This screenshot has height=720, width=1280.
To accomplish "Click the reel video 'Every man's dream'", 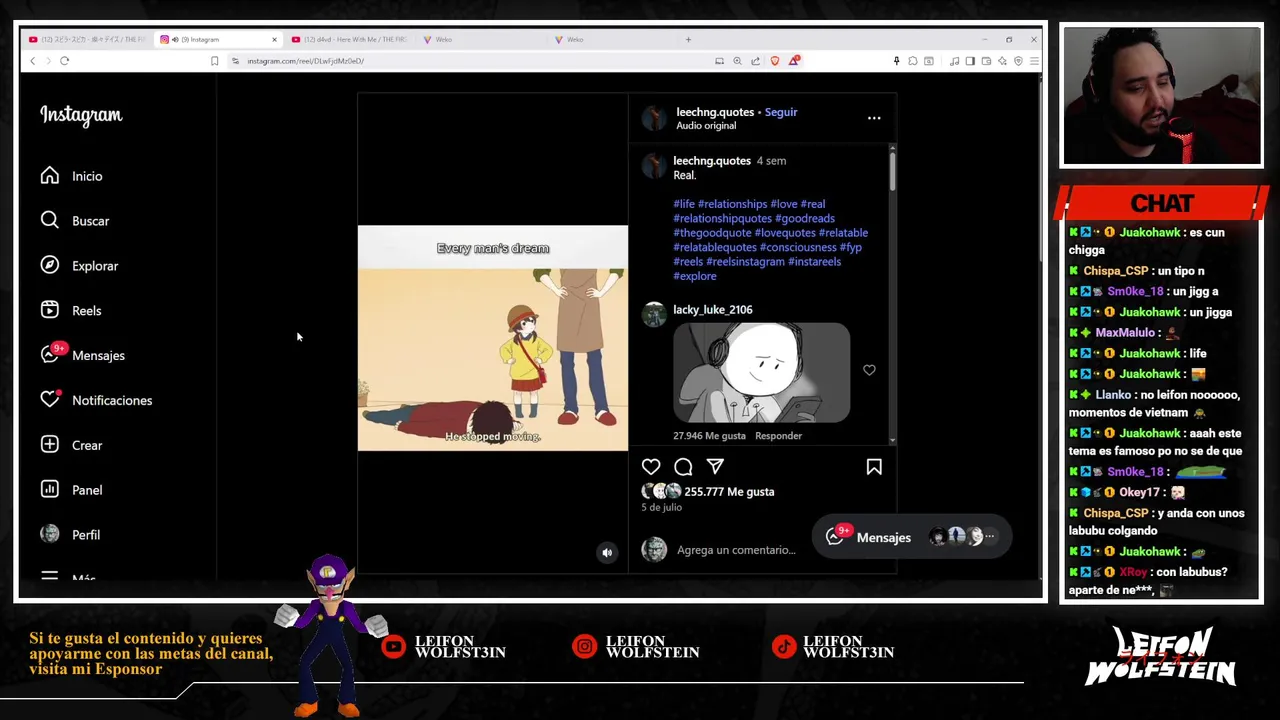I will coord(493,338).
